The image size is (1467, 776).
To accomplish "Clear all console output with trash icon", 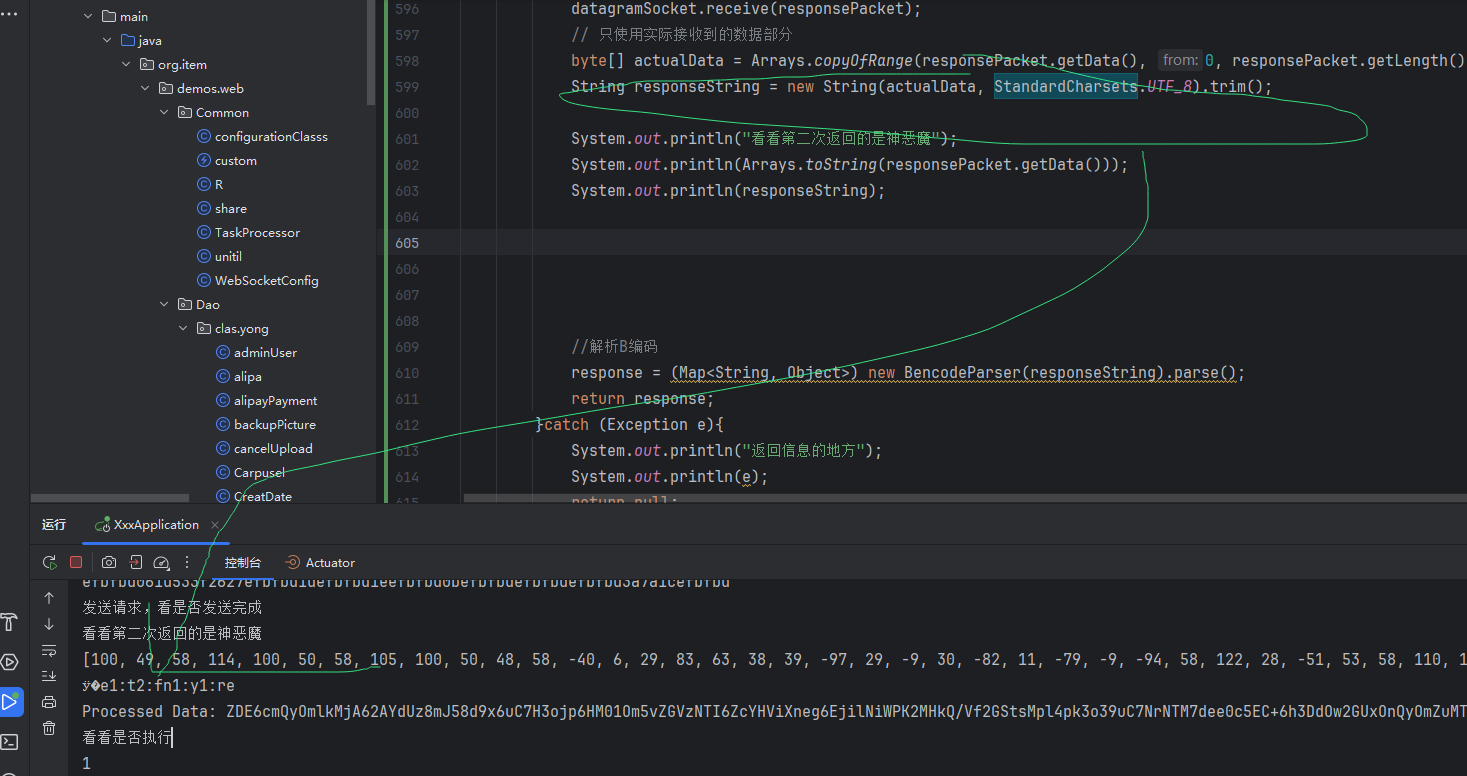I will 49,728.
